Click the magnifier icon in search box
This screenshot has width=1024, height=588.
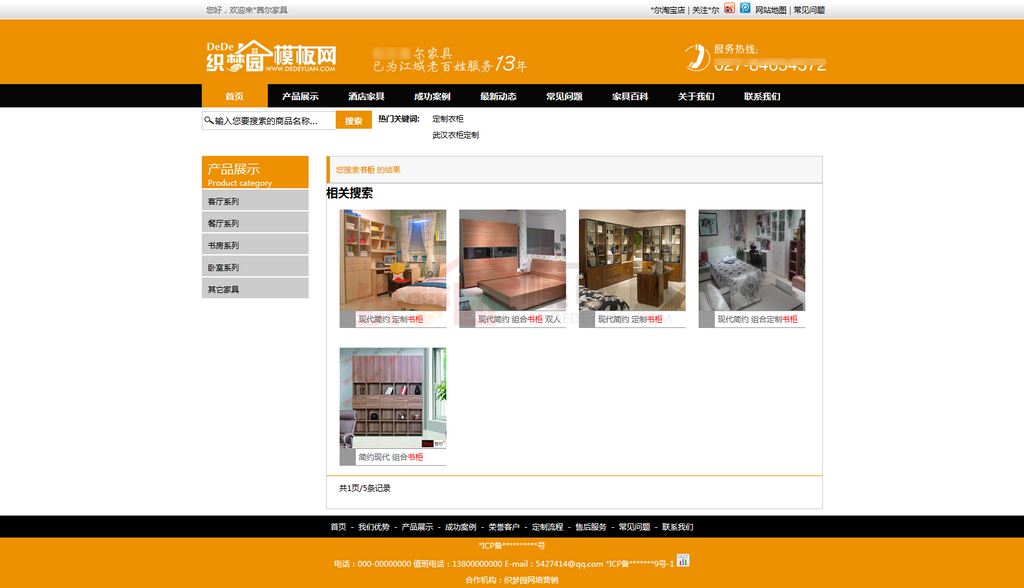pyautogui.click(x=208, y=121)
